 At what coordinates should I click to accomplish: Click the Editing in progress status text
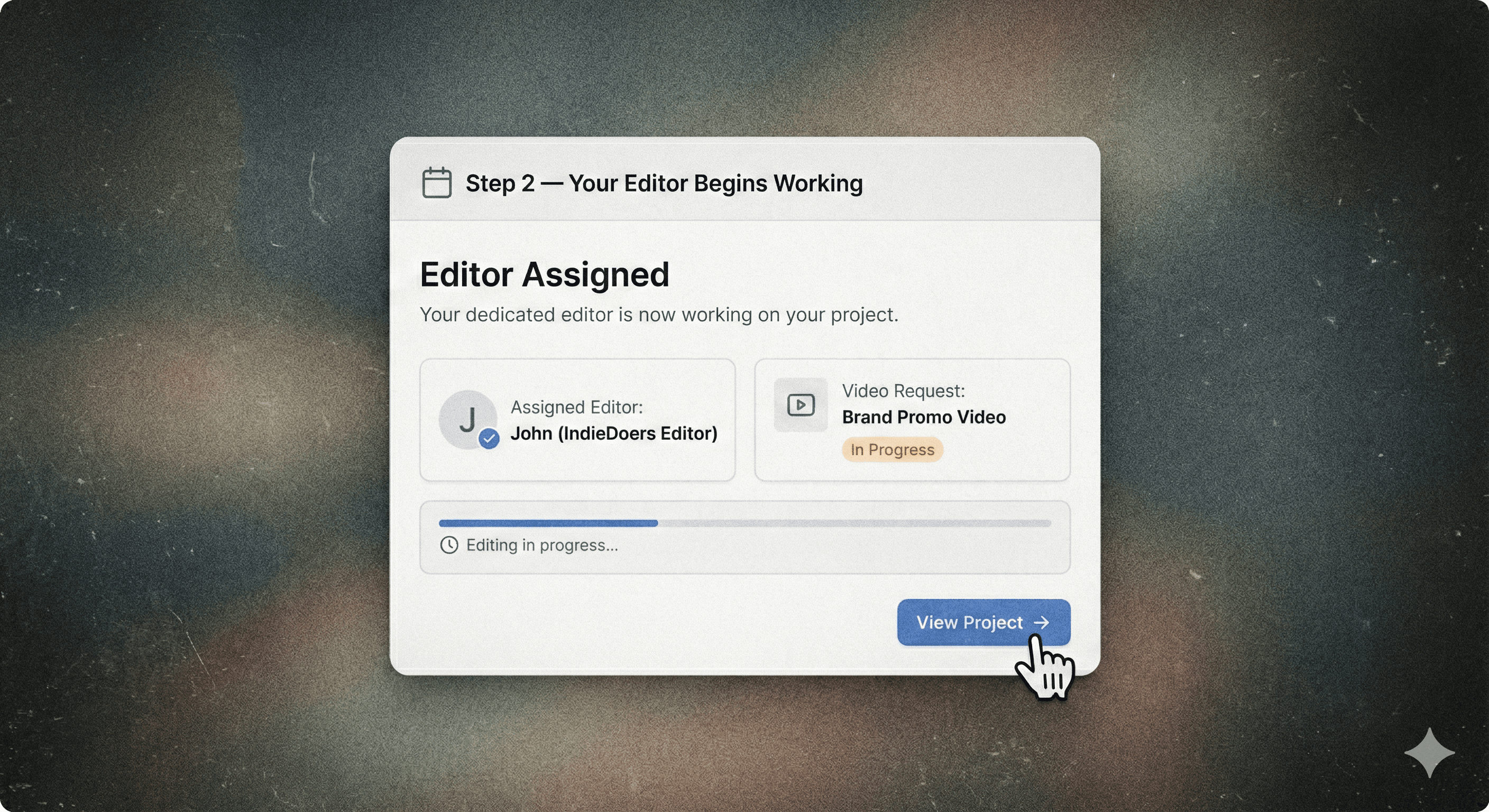pos(542,545)
